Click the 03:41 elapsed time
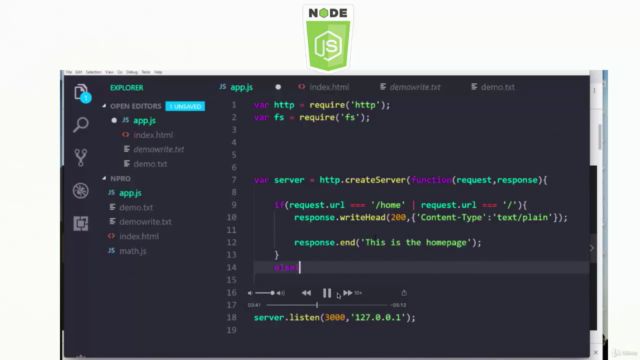The image size is (640, 360). point(254,305)
